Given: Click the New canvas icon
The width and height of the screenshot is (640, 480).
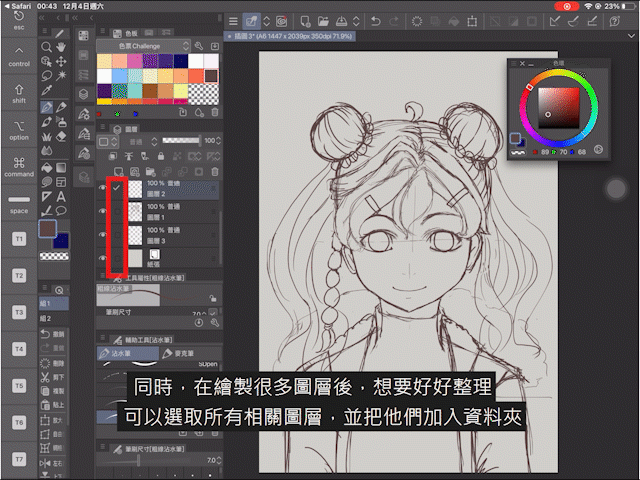Looking at the screenshot, I should 305,21.
